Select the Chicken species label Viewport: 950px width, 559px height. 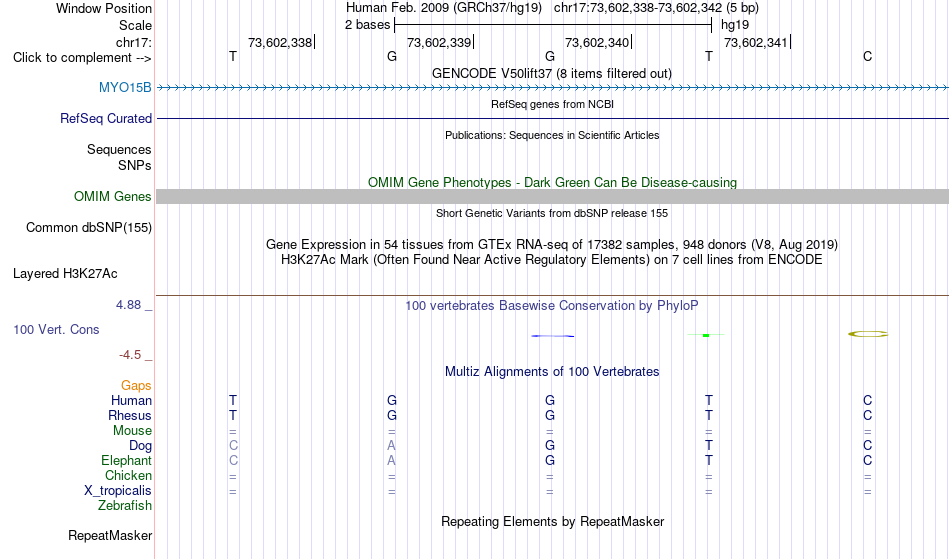pos(128,476)
